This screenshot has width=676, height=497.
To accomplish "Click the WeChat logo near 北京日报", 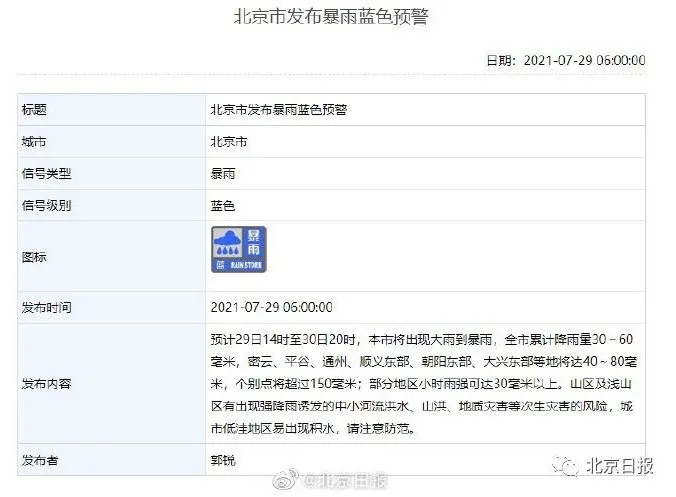I will [565, 466].
